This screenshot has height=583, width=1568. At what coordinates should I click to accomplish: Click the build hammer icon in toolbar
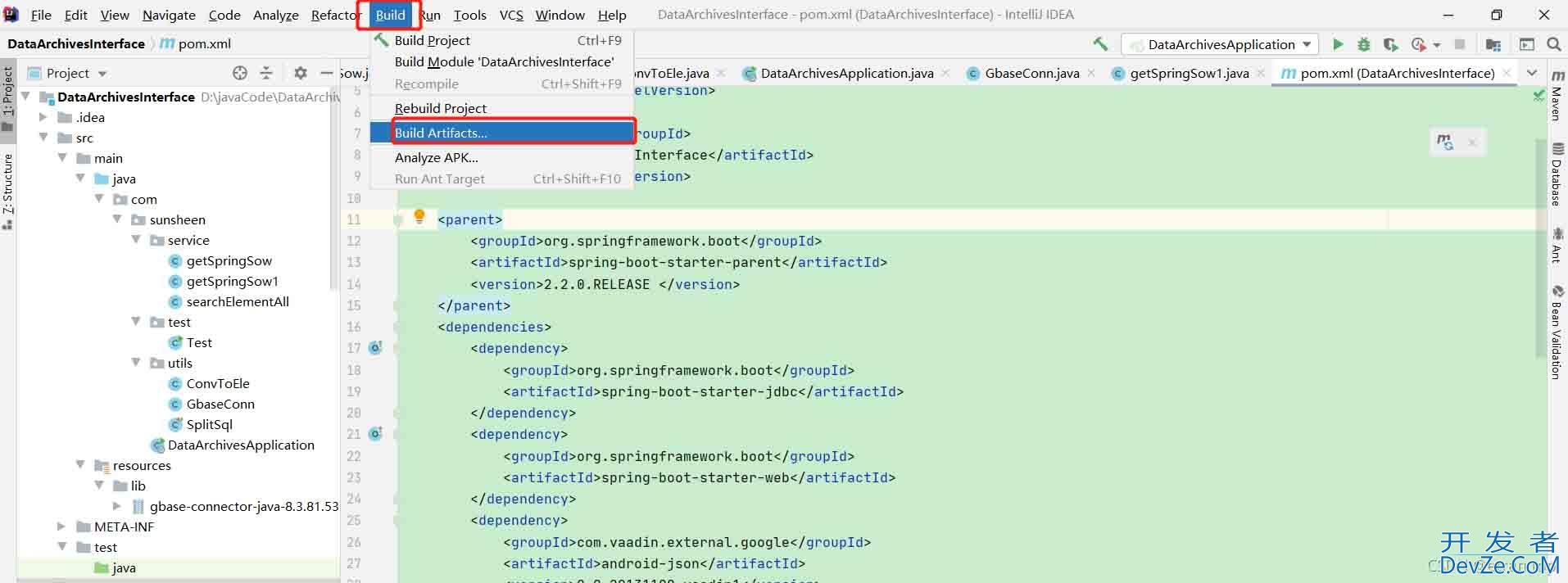(1100, 44)
